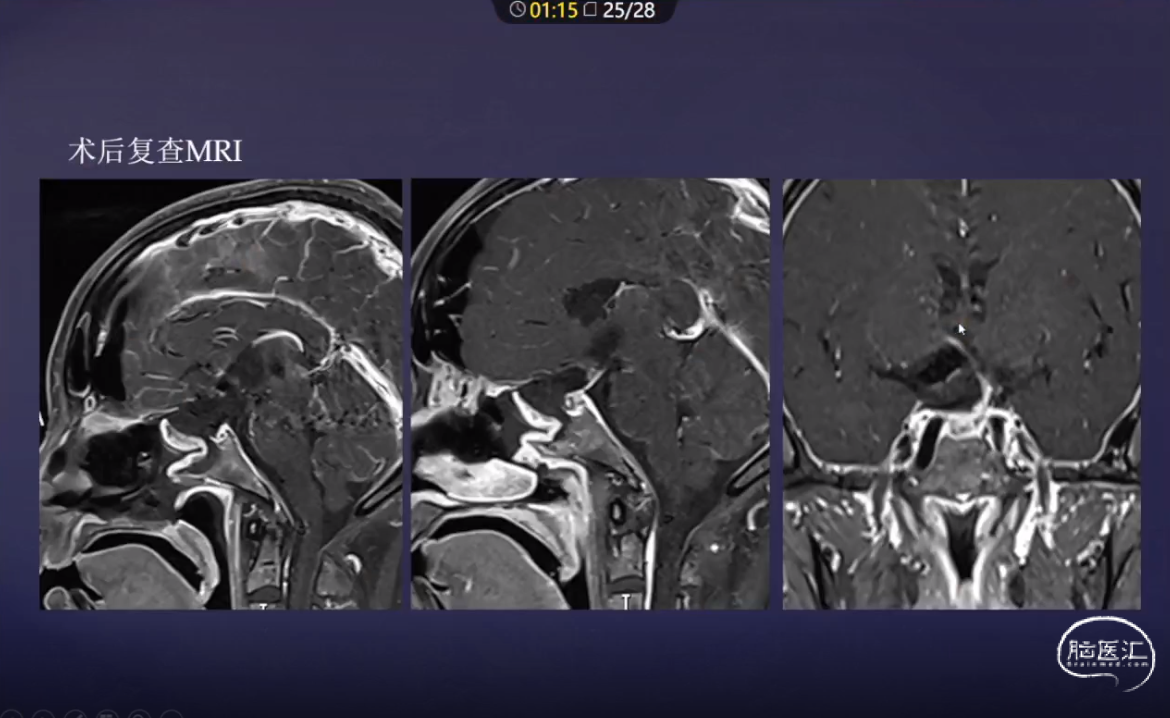Select the middle sagittal MRI image
Image resolution: width=1170 pixels, height=718 pixels.
point(590,394)
